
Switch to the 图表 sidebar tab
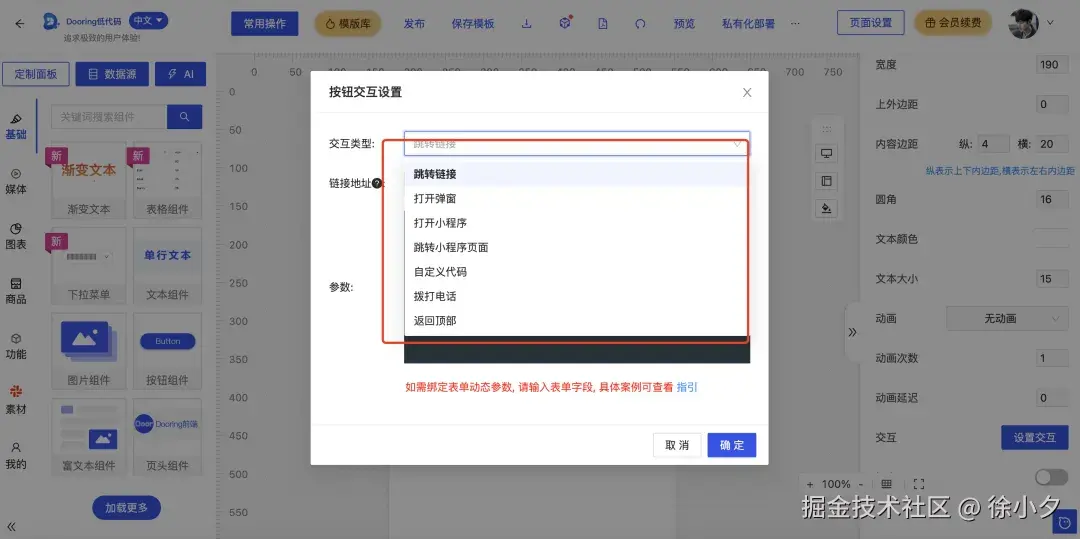pos(16,237)
